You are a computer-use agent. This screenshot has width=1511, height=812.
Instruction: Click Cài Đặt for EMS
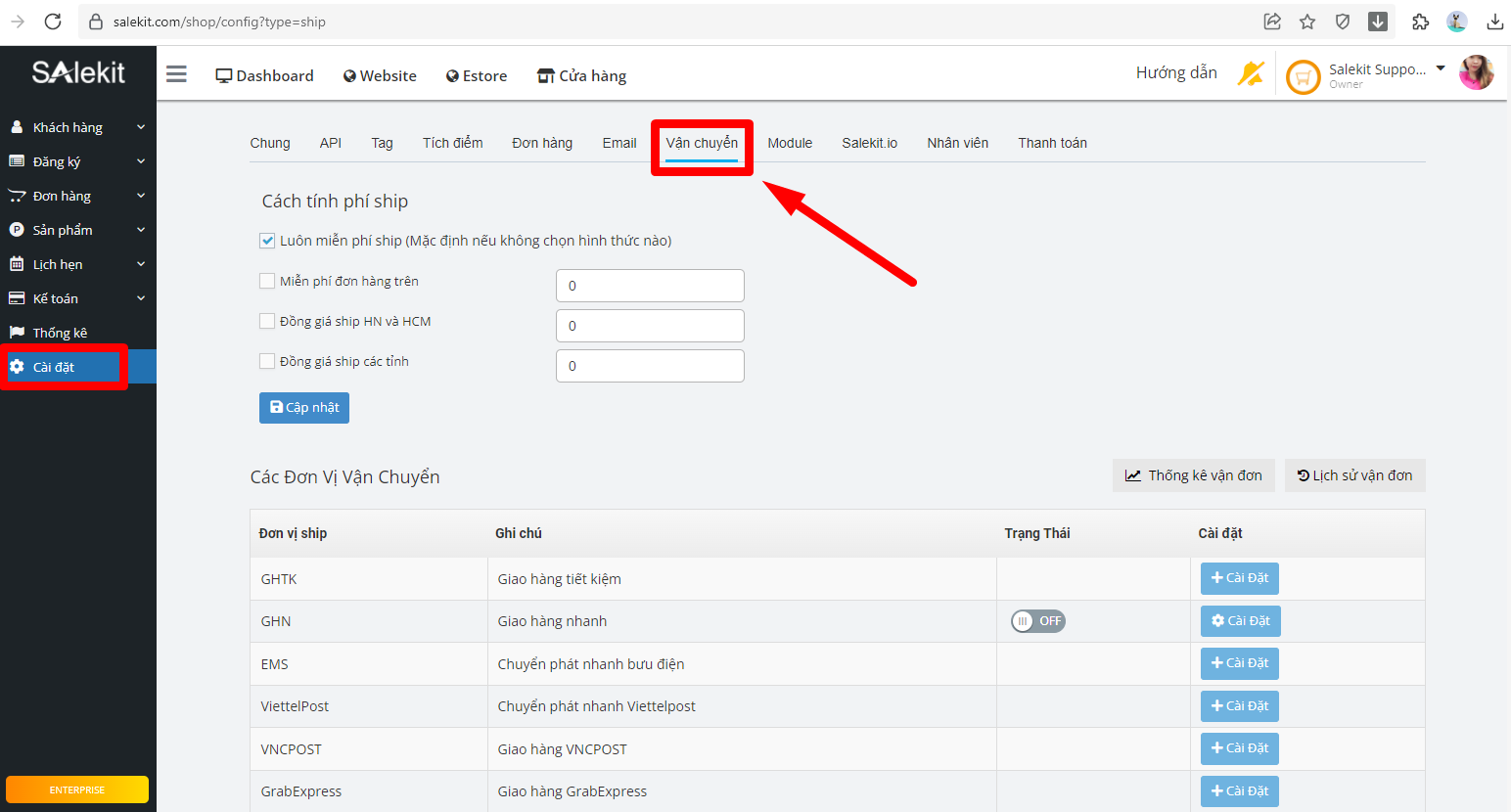tap(1240, 663)
